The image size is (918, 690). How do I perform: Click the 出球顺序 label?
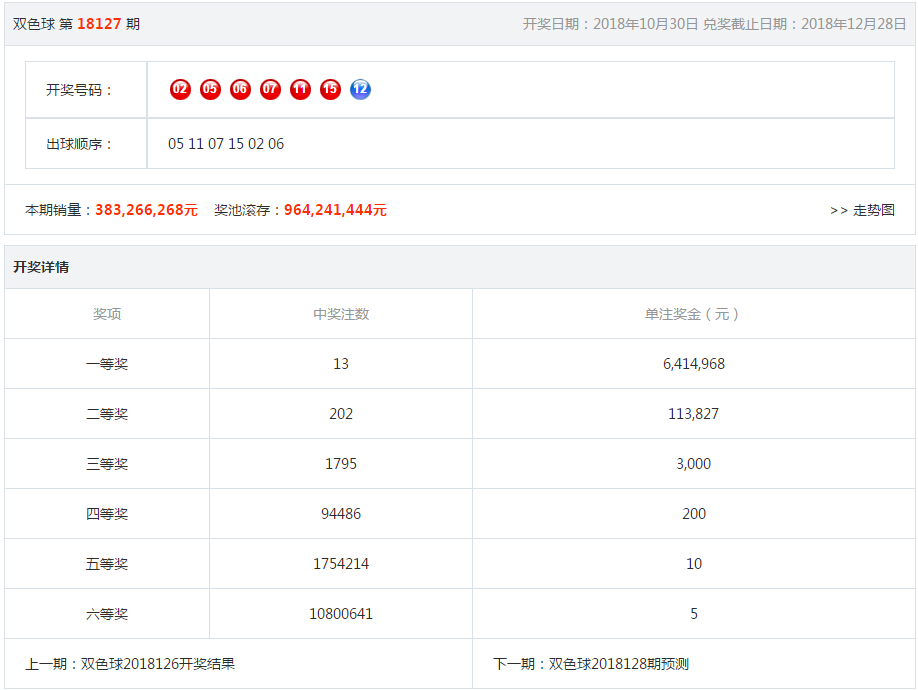(x=78, y=144)
